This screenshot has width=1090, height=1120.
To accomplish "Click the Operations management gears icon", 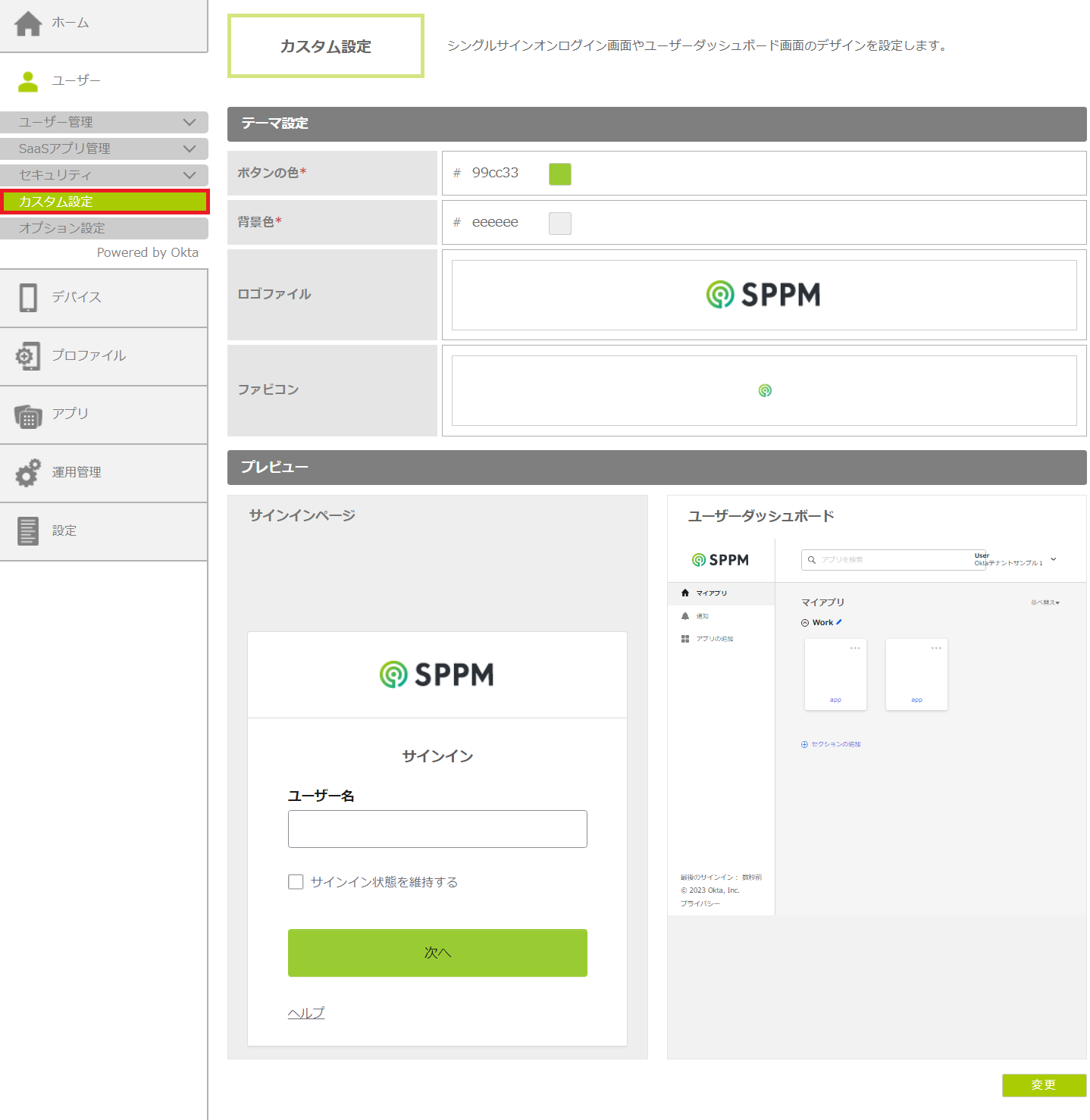I will [28, 473].
